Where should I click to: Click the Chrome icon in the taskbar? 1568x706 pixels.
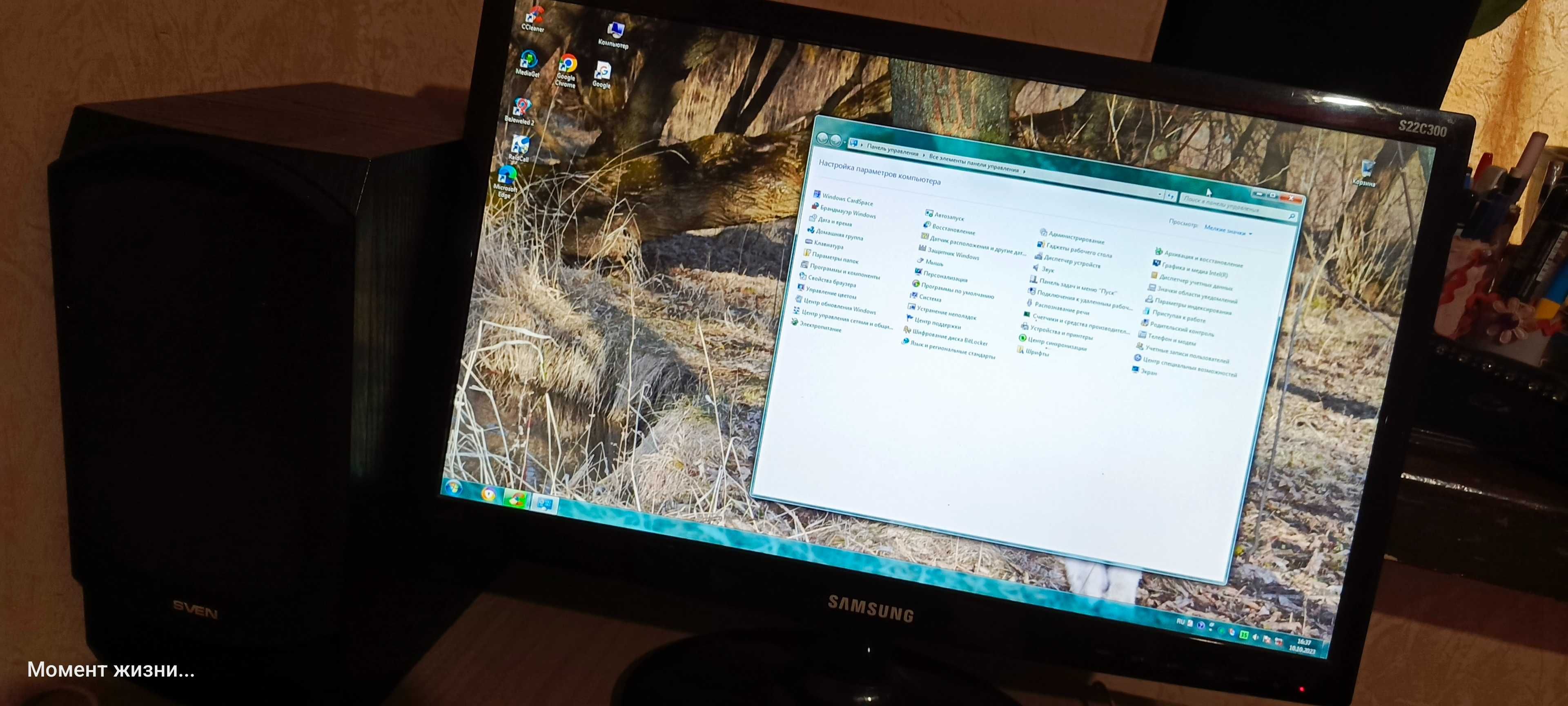point(488,494)
